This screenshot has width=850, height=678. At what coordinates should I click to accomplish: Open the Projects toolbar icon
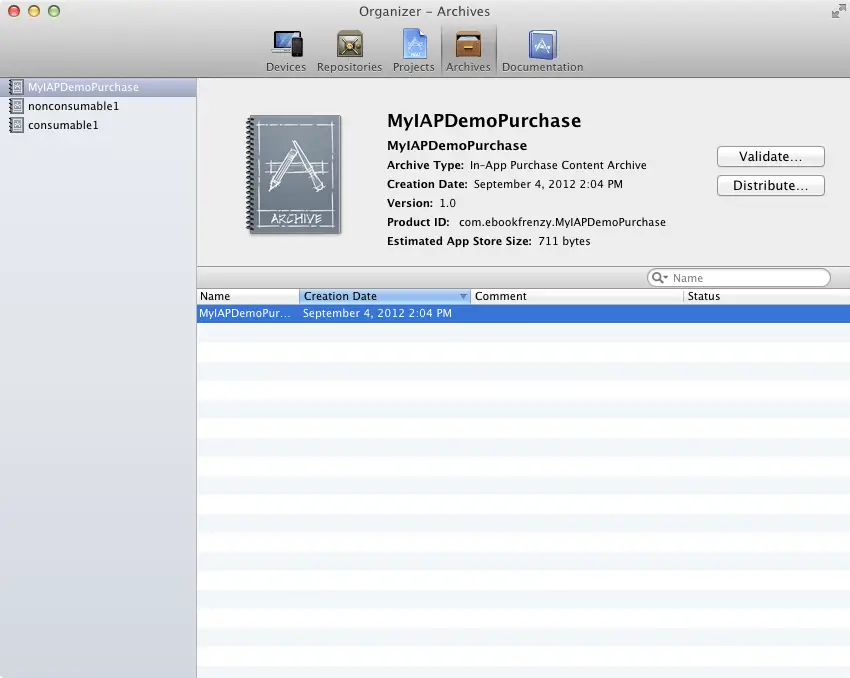(x=413, y=50)
